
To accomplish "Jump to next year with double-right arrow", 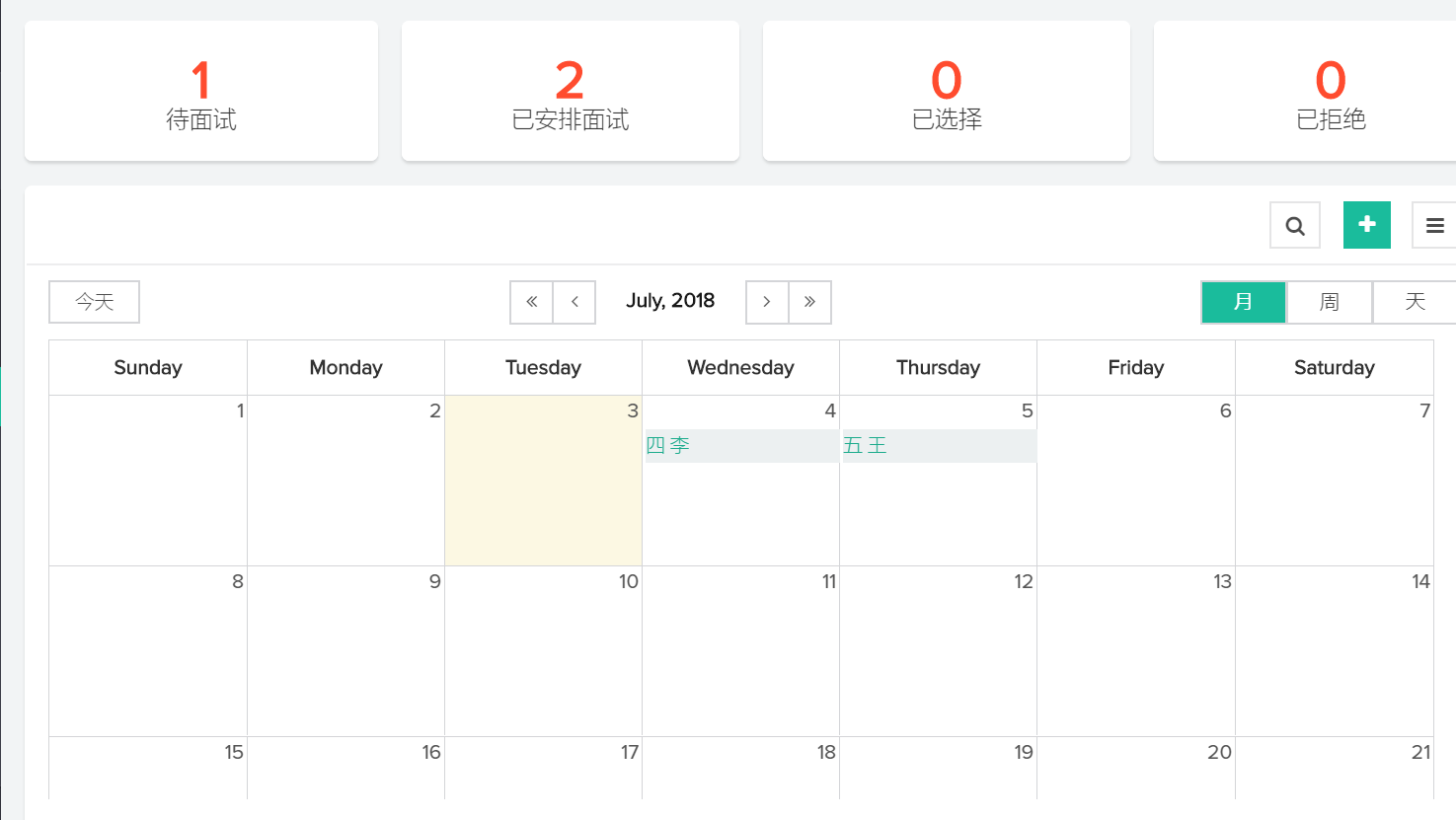I will click(x=809, y=302).
